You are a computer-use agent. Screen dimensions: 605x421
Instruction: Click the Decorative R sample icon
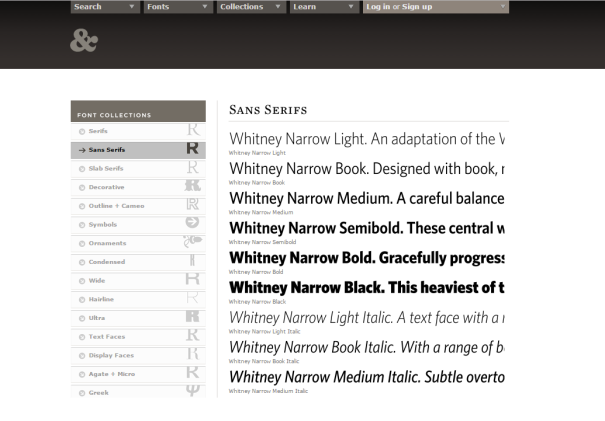pos(193,186)
